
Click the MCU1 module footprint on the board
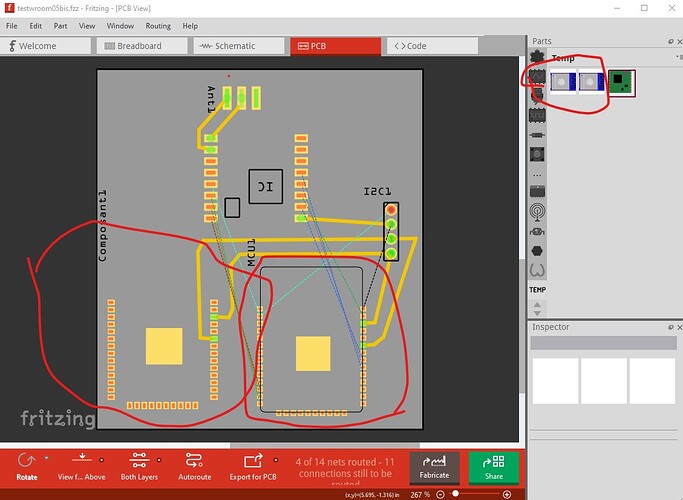(x=311, y=339)
